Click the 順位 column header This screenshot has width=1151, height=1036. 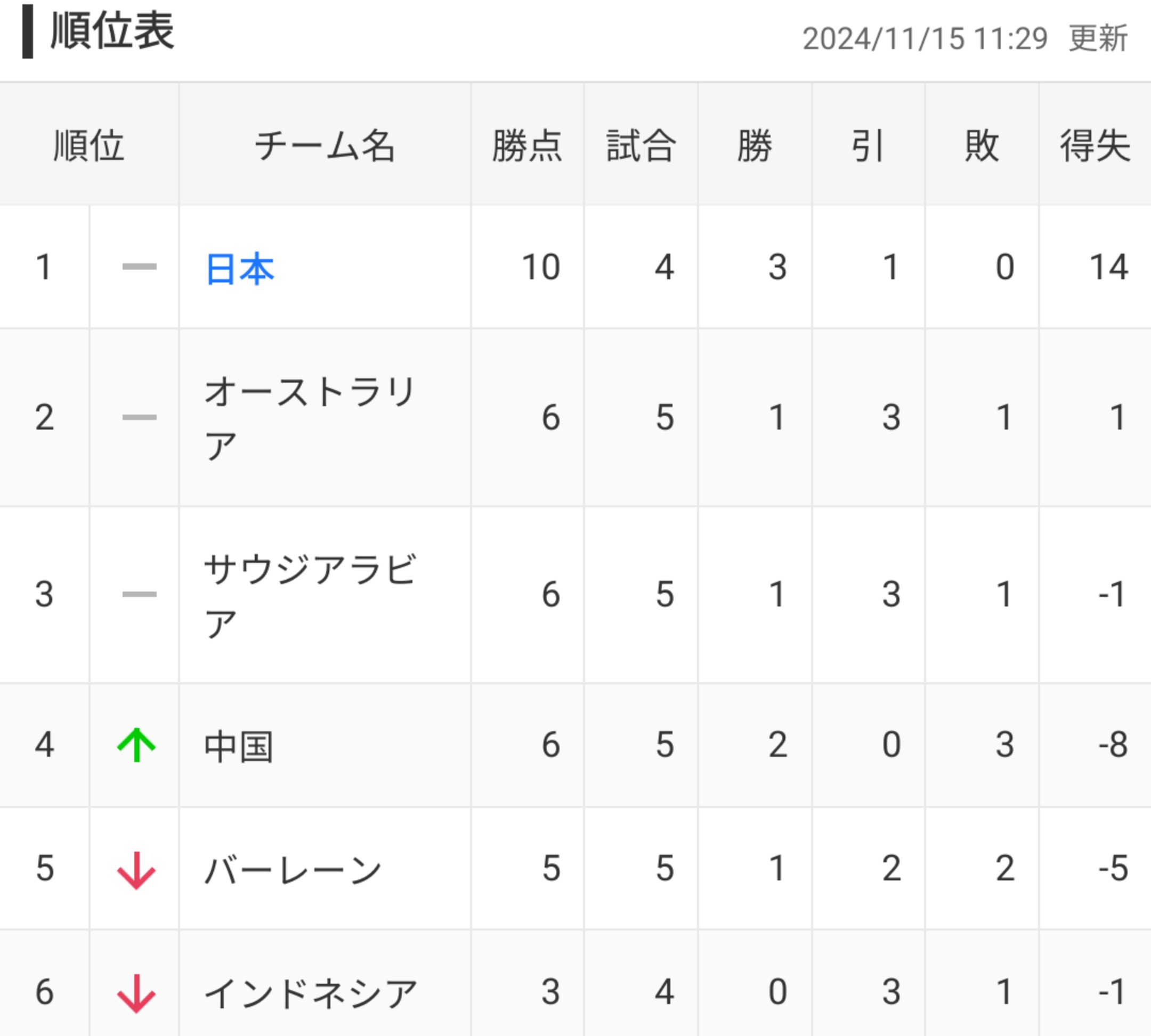(89, 145)
